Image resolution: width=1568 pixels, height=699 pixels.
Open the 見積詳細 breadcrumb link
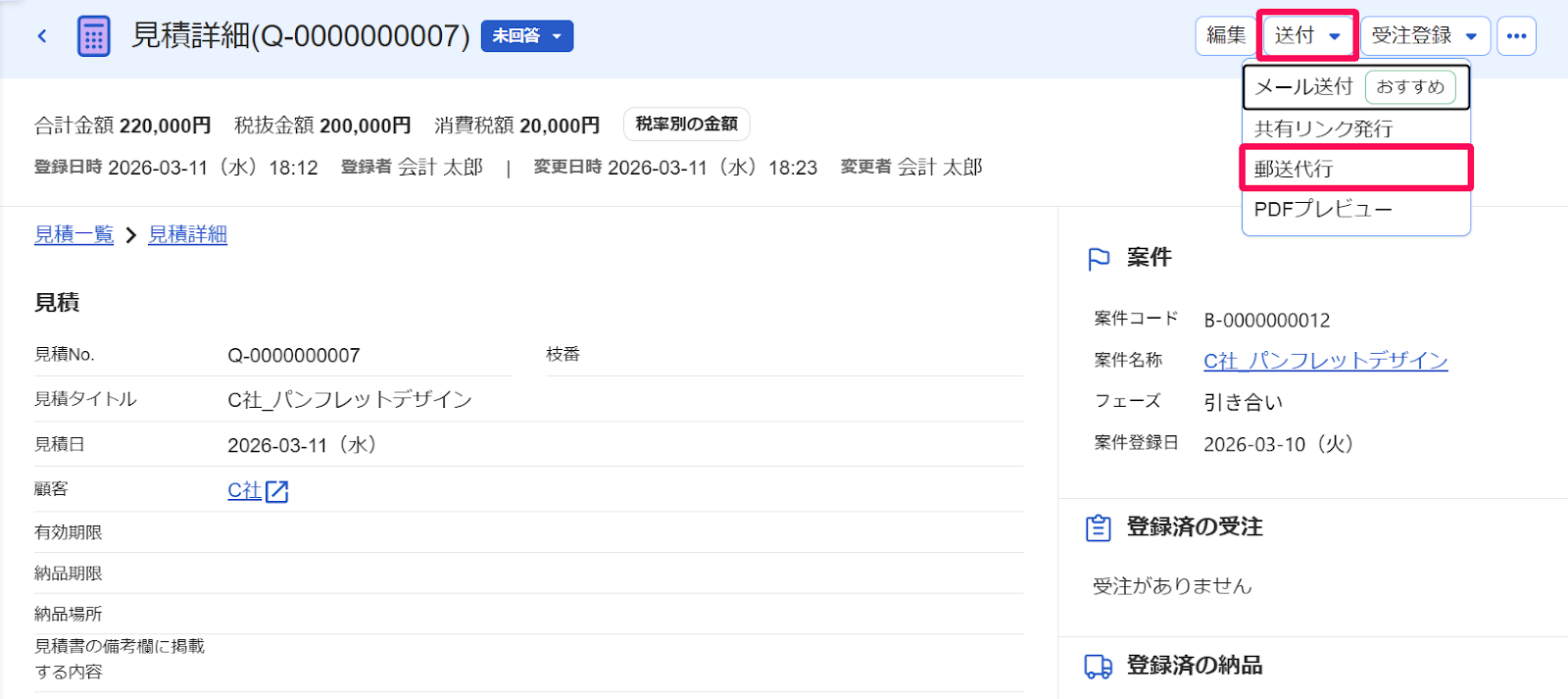(187, 234)
